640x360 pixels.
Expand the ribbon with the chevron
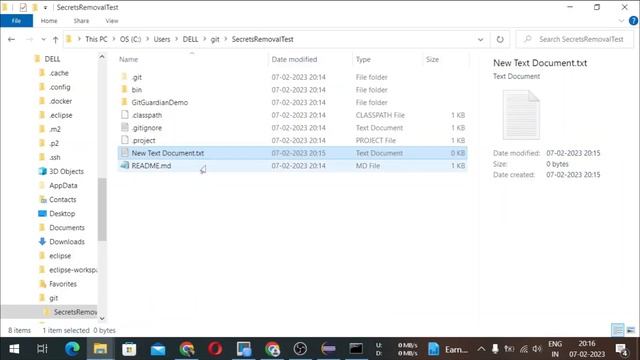tap(621, 21)
